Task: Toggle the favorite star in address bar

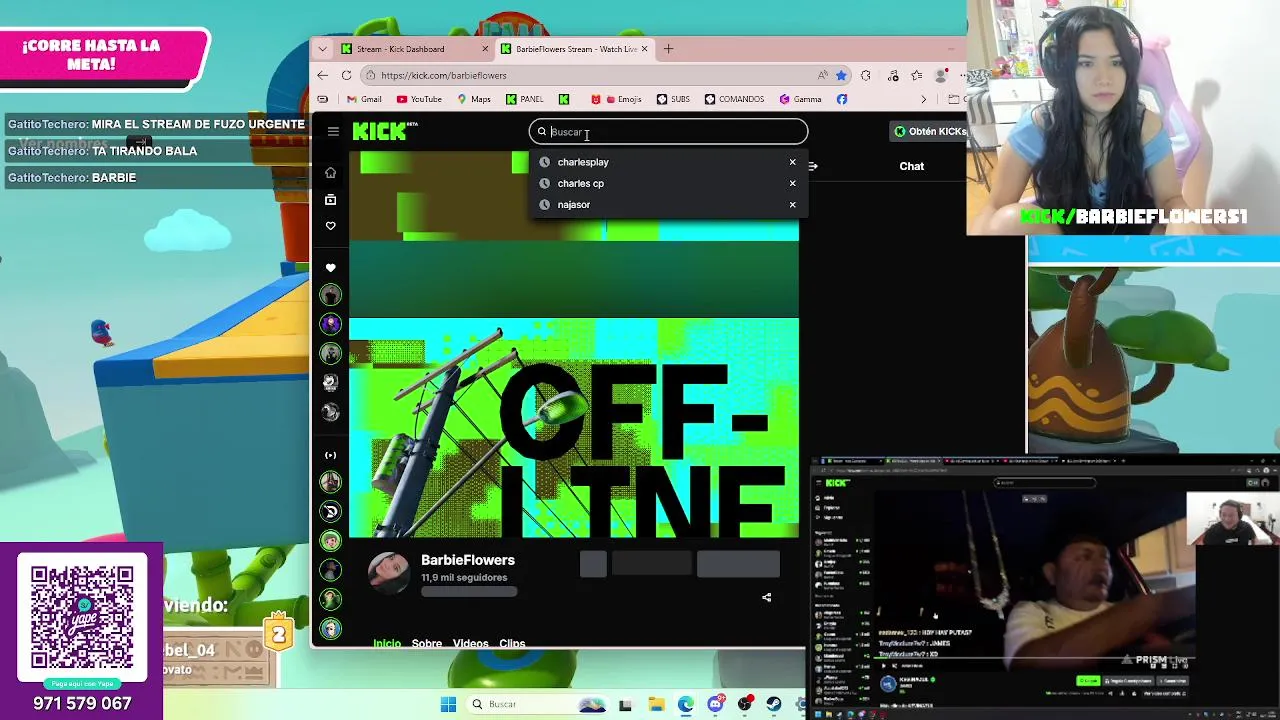Action: (841, 75)
